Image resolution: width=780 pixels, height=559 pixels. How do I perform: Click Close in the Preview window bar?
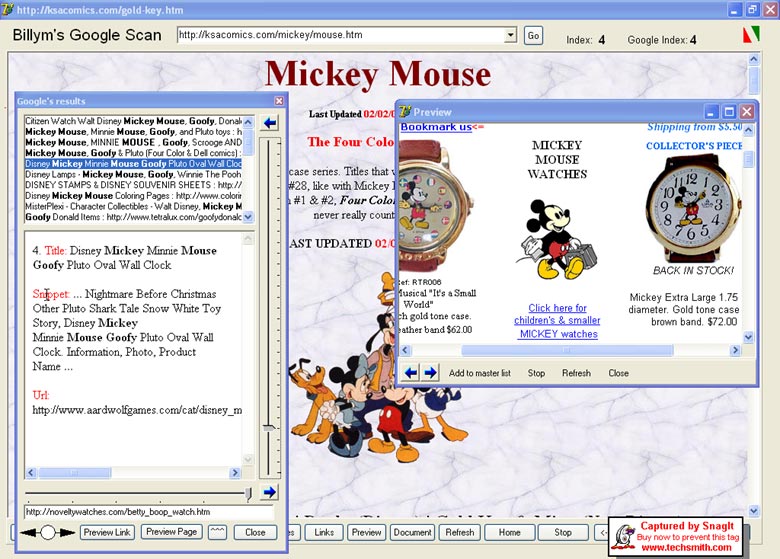618,373
